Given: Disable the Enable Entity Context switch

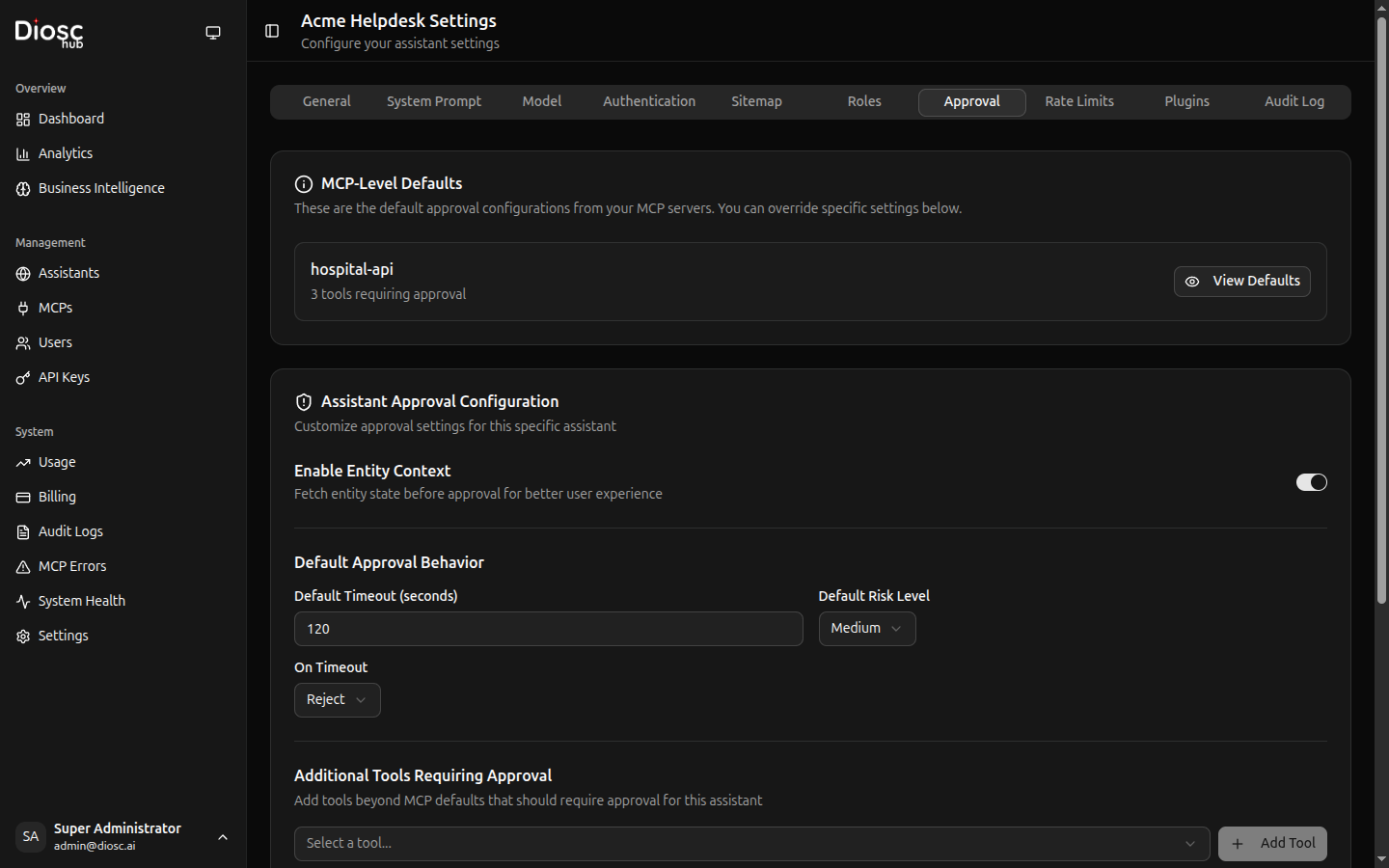Looking at the screenshot, I should 1311,482.
